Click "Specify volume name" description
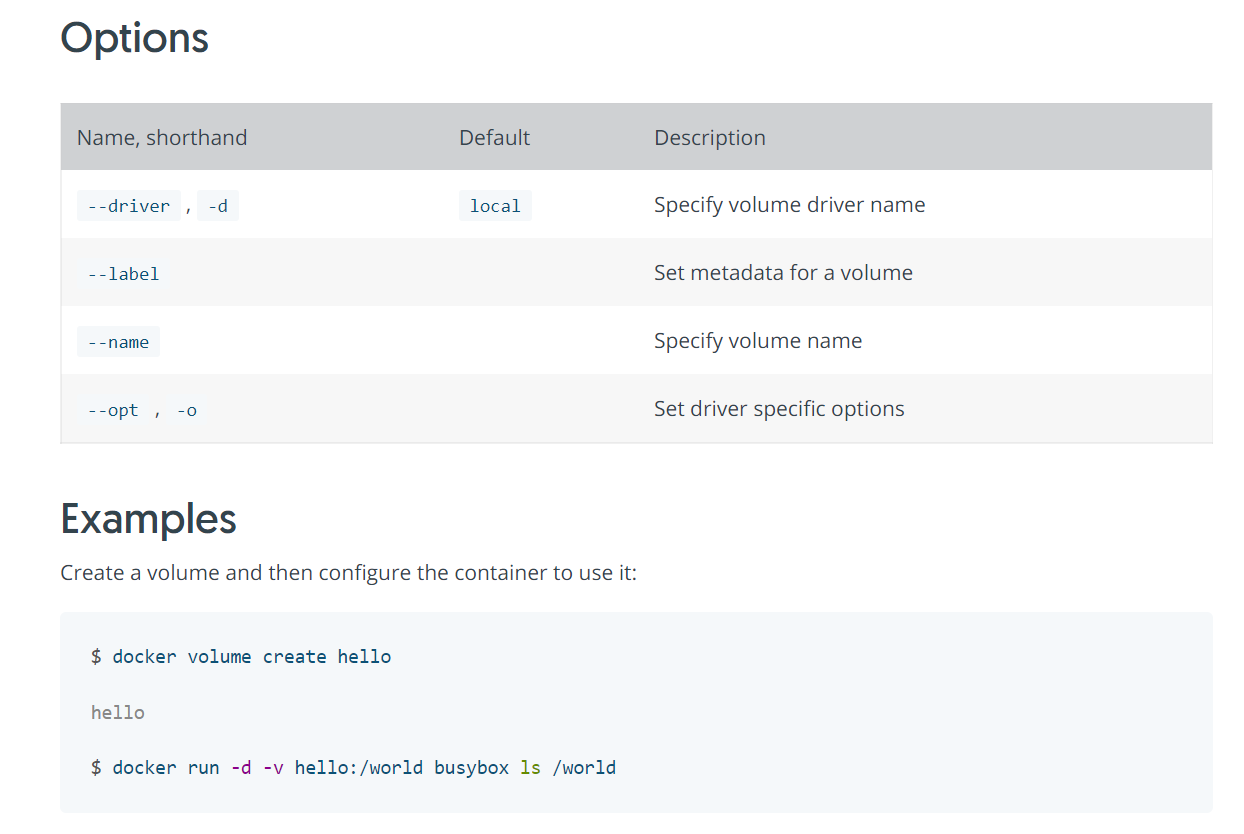The height and width of the screenshot is (834, 1244). coord(757,341)
